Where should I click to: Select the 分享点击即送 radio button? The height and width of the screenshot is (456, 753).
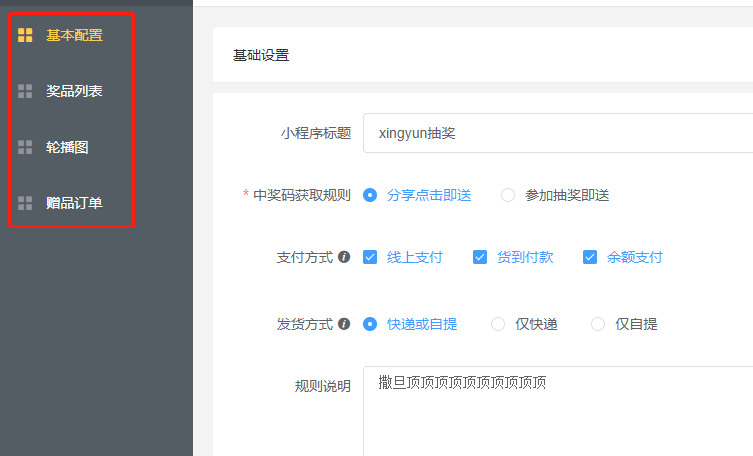[370, 195]
